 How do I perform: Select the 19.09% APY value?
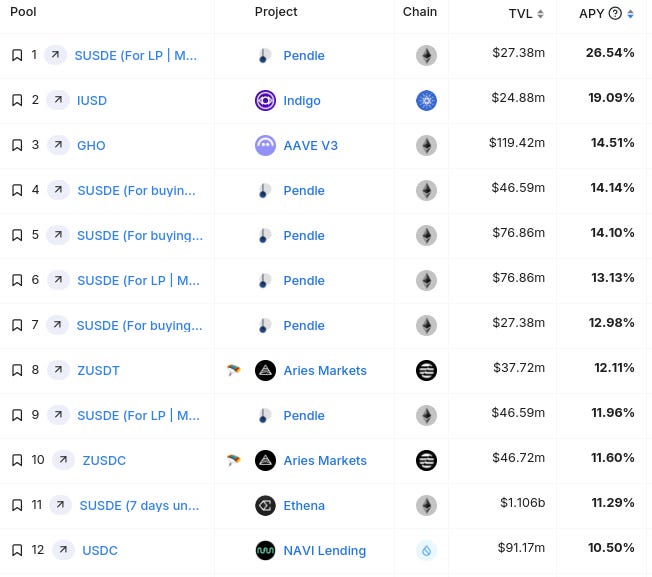tap(611, 97)
